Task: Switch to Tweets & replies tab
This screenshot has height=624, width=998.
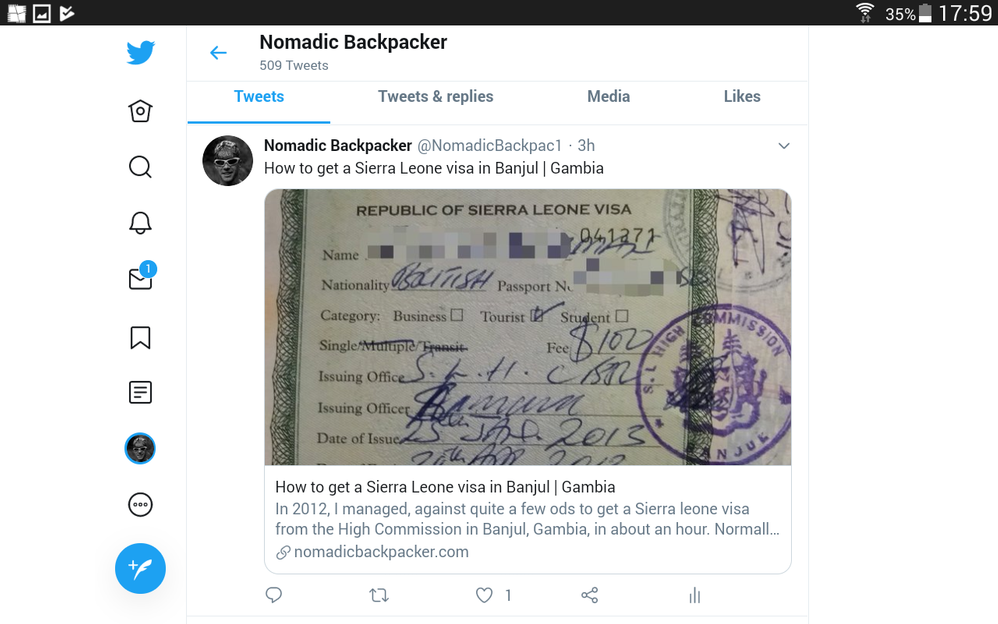Action: [435, 96]
